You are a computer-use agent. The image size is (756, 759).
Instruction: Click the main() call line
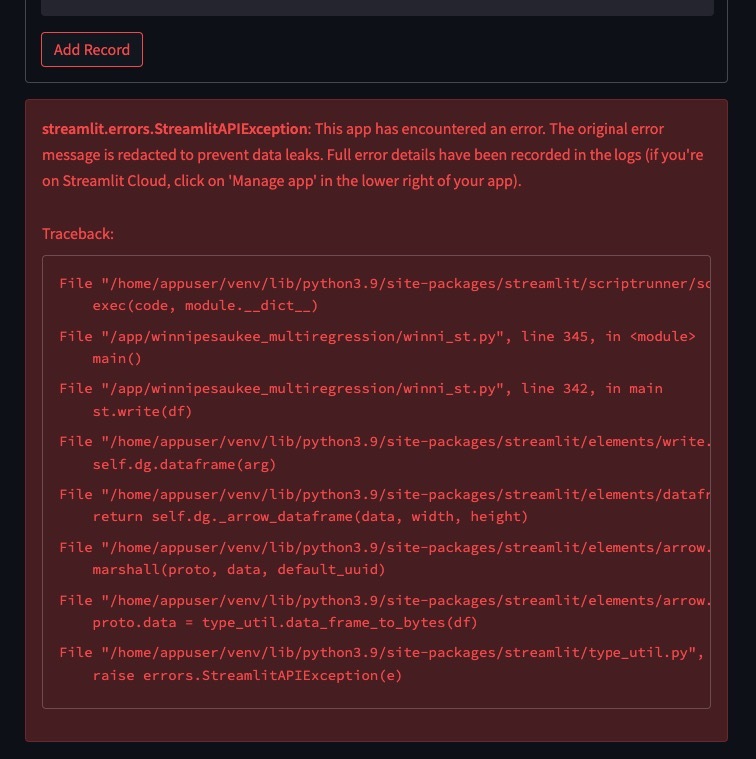coord(117,358)
